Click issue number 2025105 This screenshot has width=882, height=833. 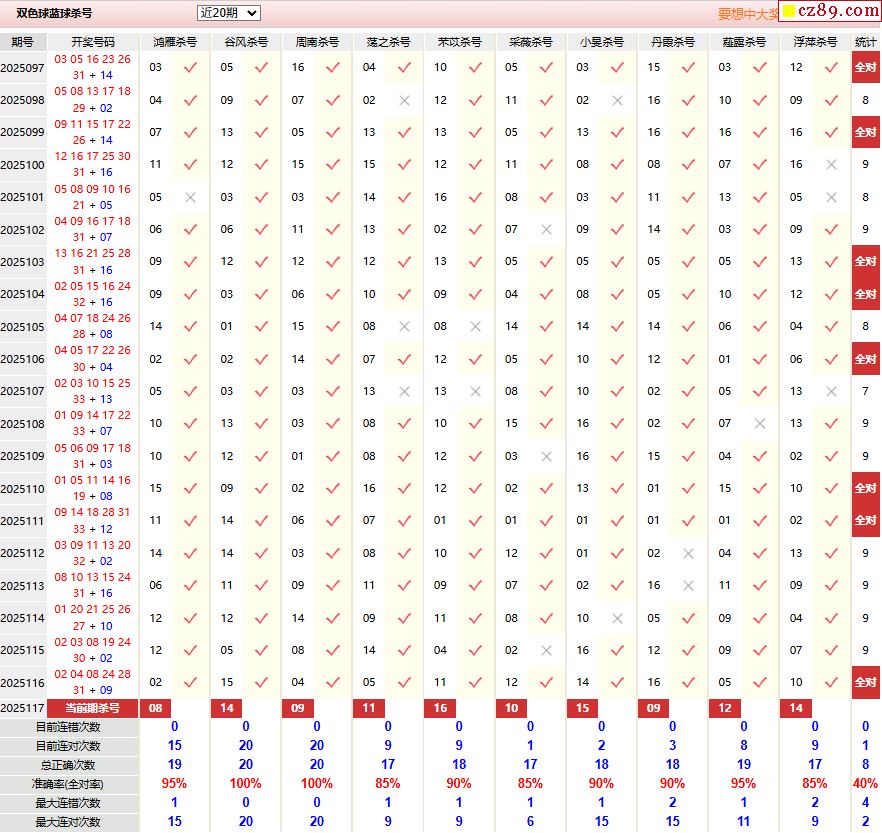[x=22, y=327]
